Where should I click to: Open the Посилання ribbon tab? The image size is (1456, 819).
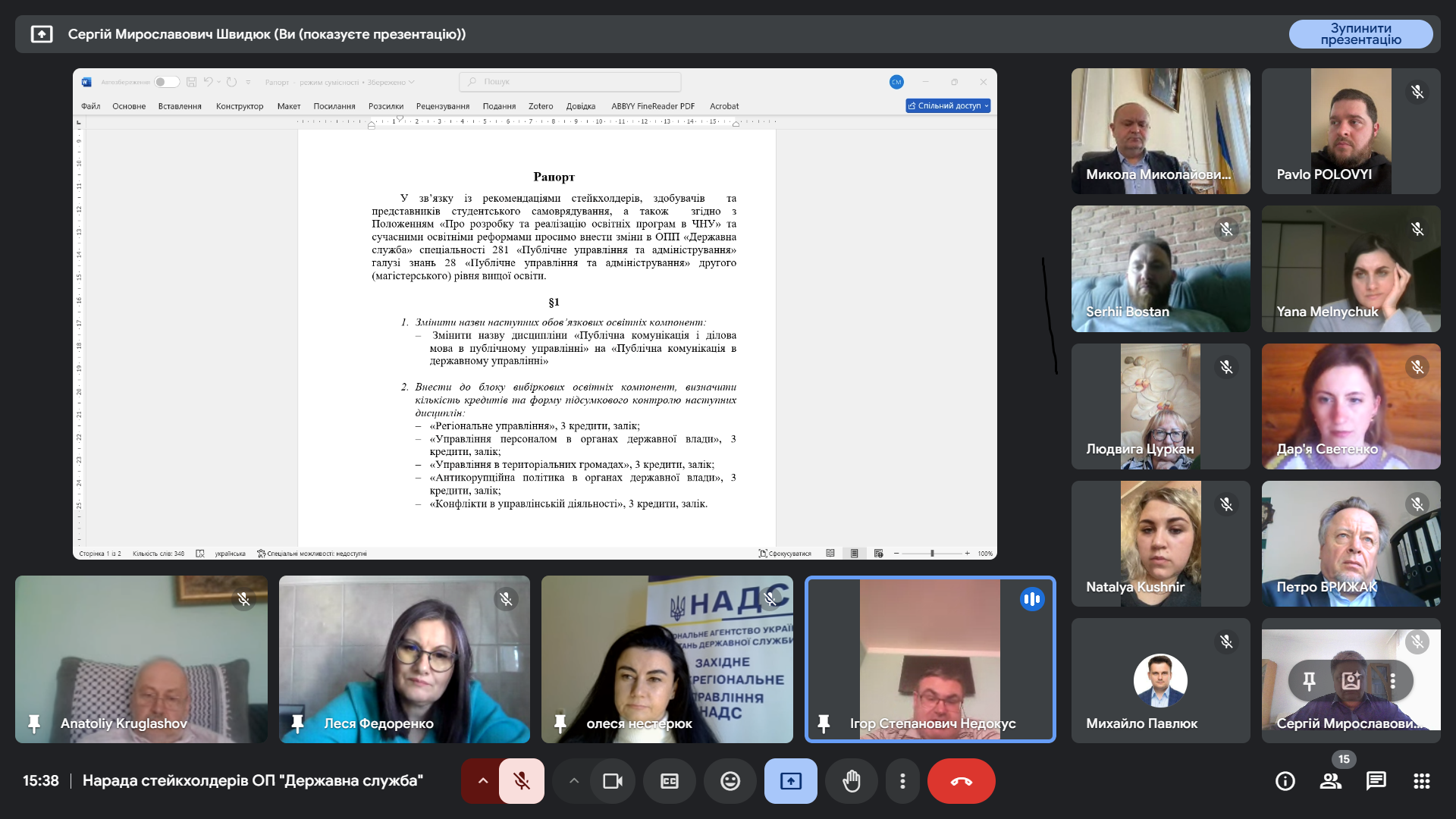coord(334,106)
